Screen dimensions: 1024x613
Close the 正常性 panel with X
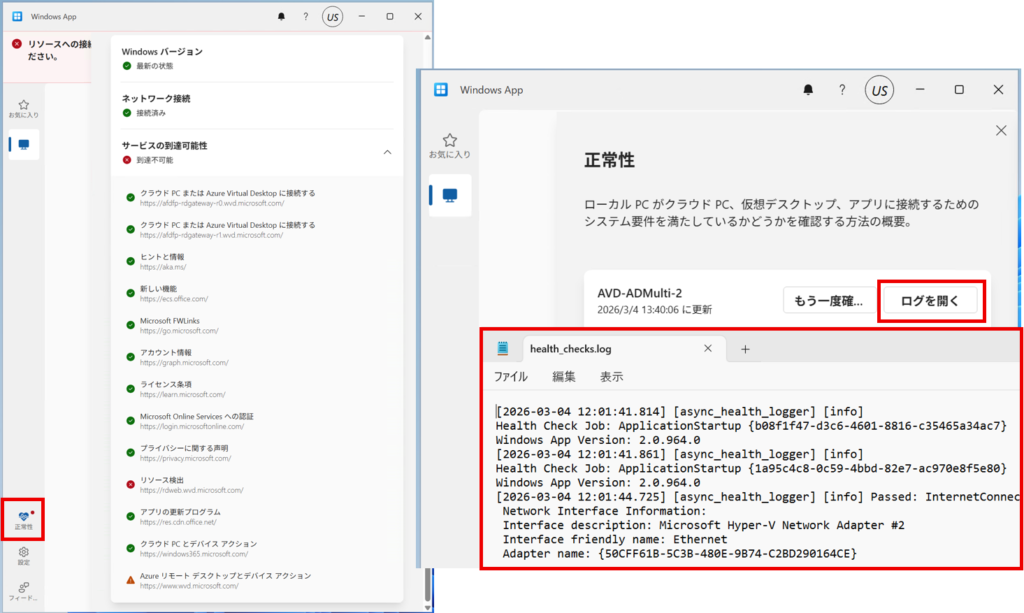pyautogui.click(x=1001, y=131)
